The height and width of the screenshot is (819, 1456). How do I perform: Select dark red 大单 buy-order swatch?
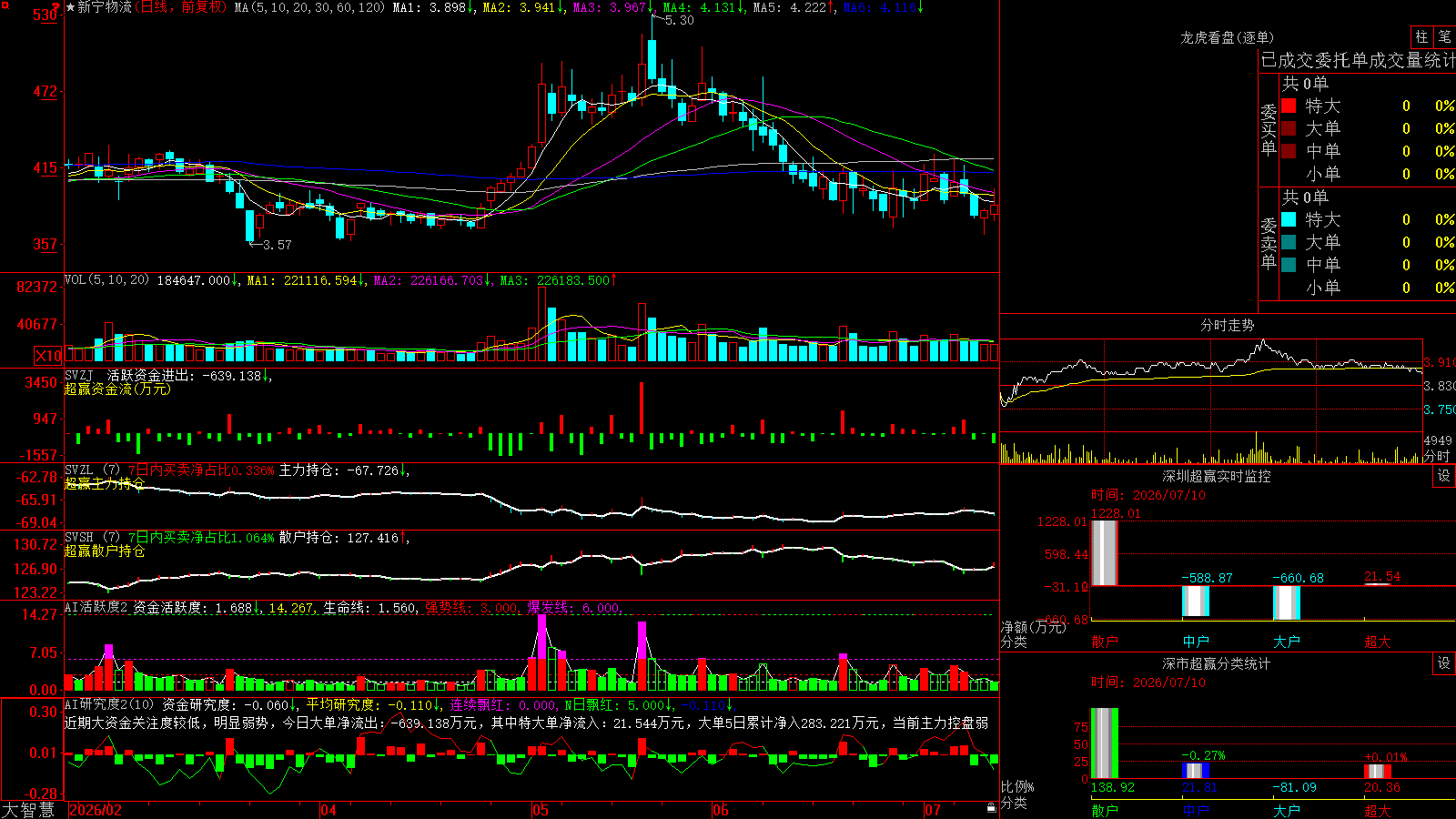tap(1289, 128)
